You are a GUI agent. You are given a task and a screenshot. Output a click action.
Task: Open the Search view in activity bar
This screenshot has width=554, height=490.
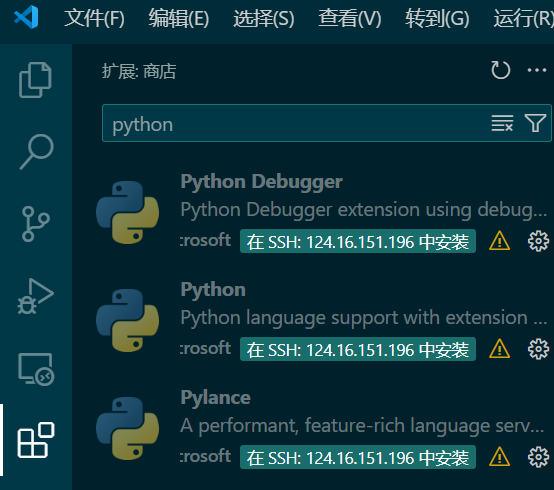tap(36, 152)
